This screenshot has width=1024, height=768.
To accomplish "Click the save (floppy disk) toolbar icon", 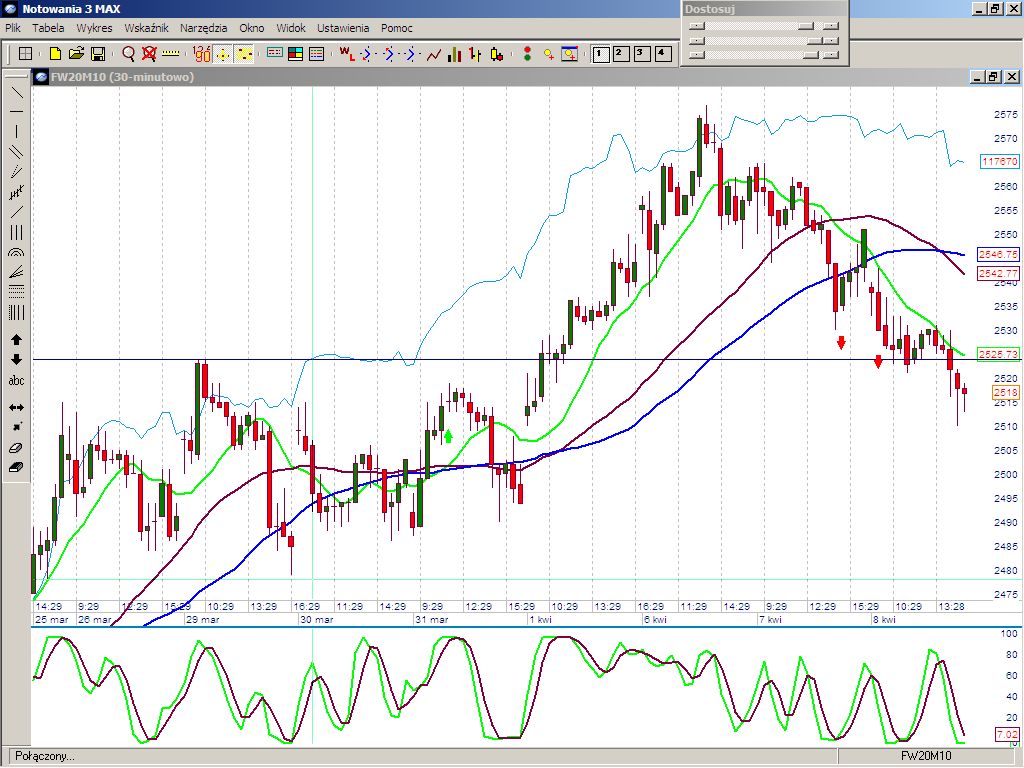I will 98,54.
